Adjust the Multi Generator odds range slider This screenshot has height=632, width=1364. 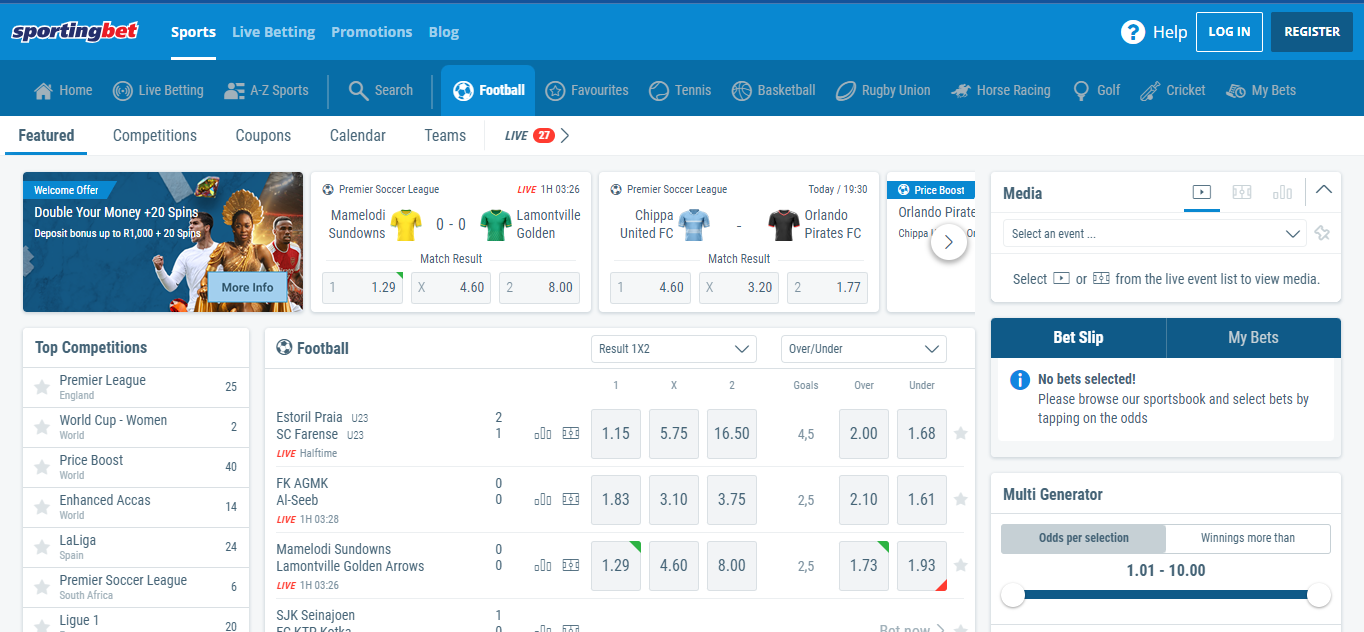[1013, 594]
